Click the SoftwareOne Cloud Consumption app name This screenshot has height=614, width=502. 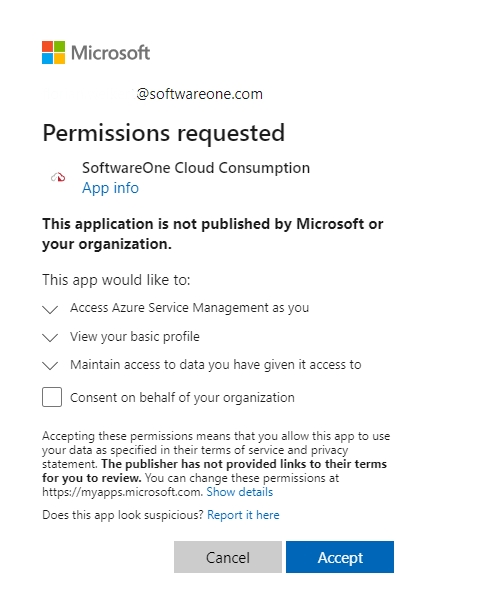pyautogui.click(x=196, y=168)
